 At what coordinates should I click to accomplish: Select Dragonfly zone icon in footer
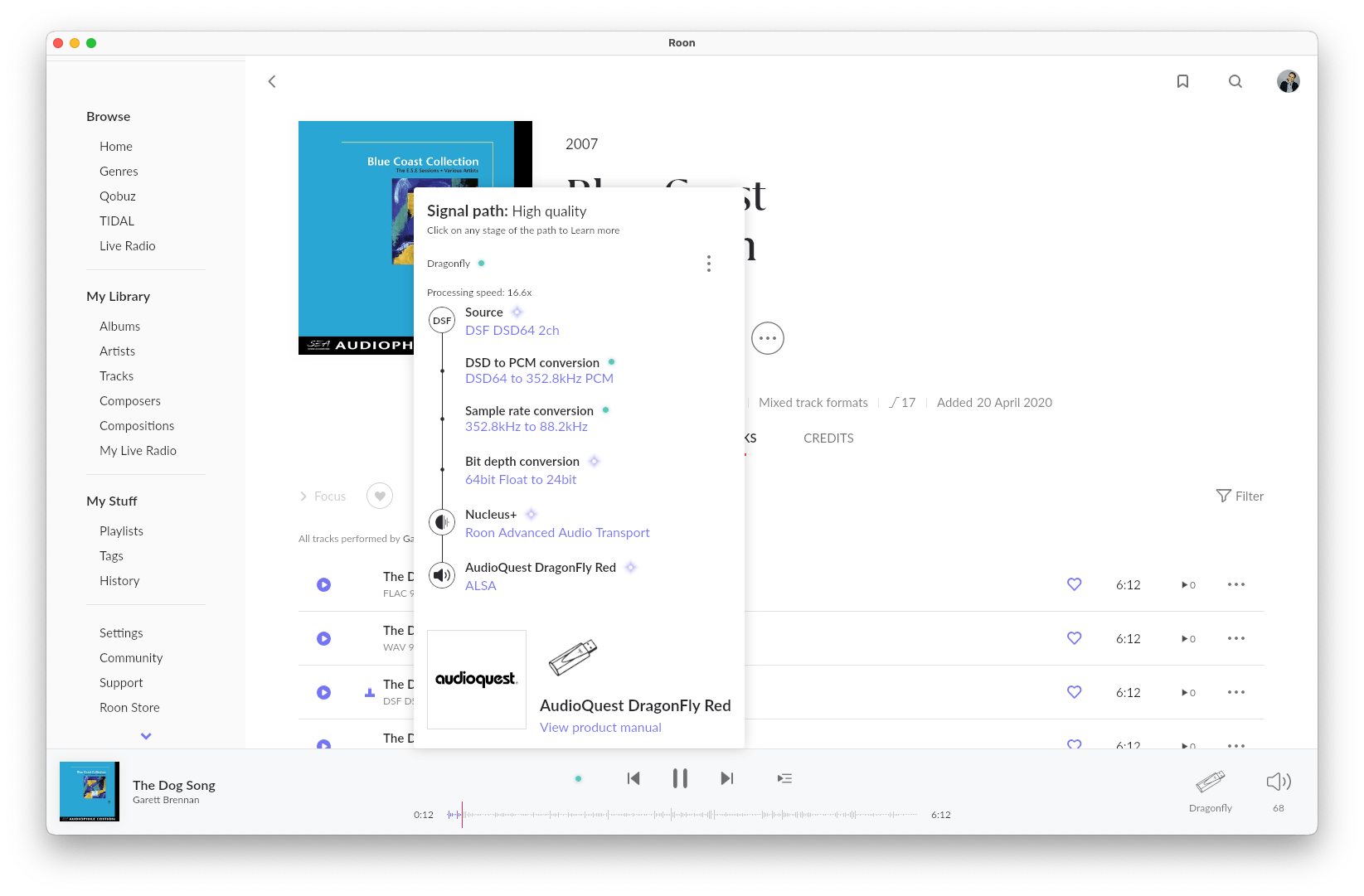(x=1211, y=782)
